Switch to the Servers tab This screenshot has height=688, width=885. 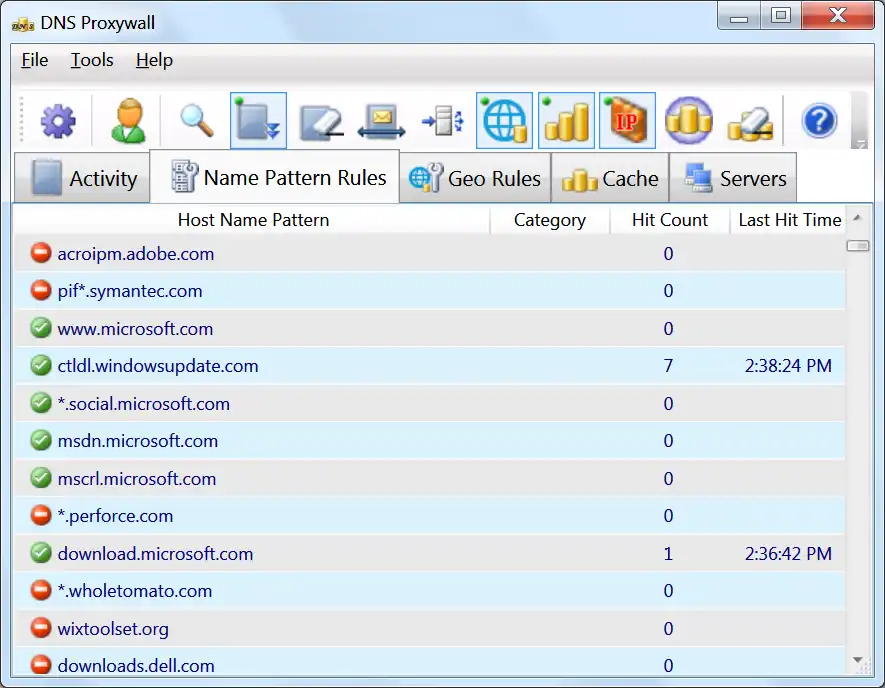[x=733, y=178]
